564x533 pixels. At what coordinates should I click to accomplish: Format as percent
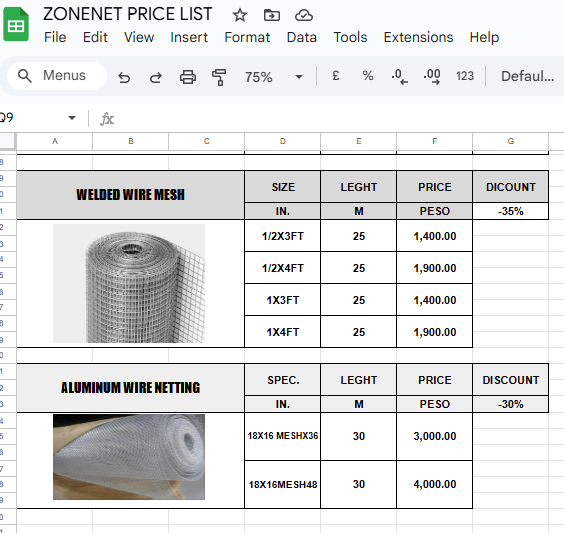368,76
